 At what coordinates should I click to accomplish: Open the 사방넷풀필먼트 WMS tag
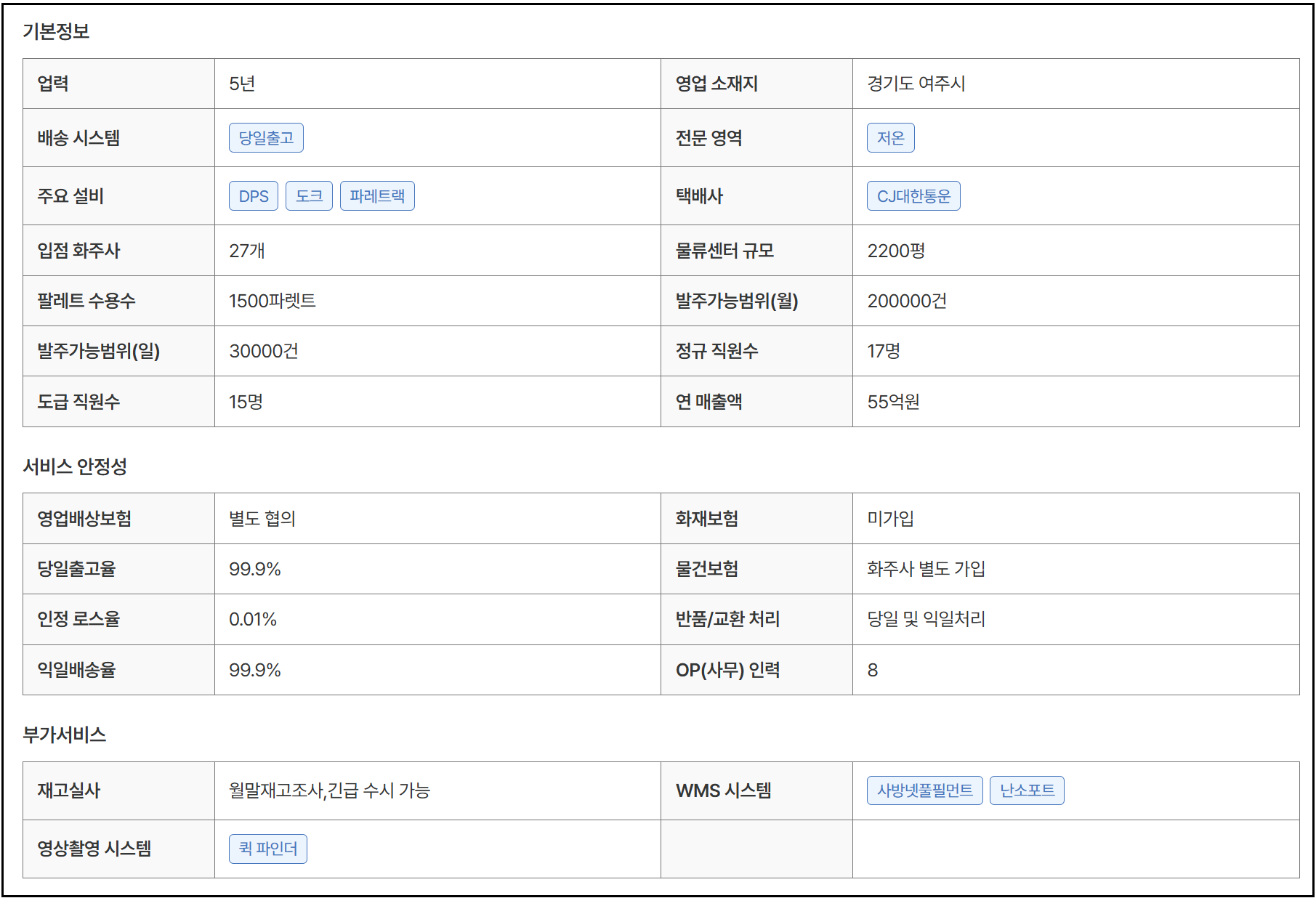coord(924,790)
